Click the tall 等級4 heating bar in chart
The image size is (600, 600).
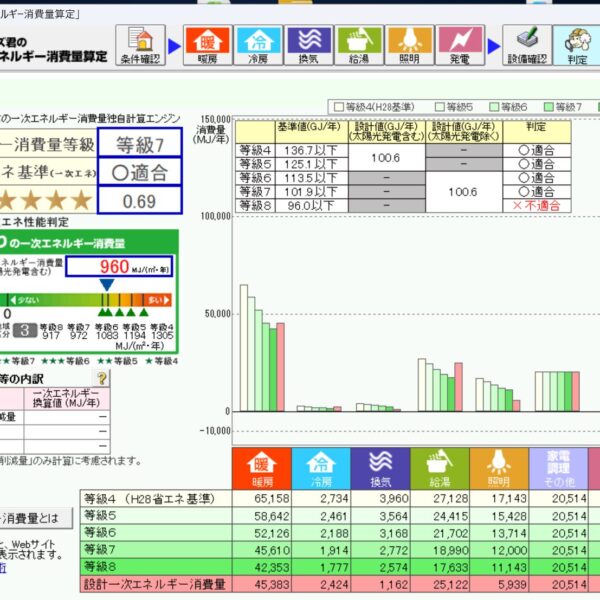pos(244,348)
